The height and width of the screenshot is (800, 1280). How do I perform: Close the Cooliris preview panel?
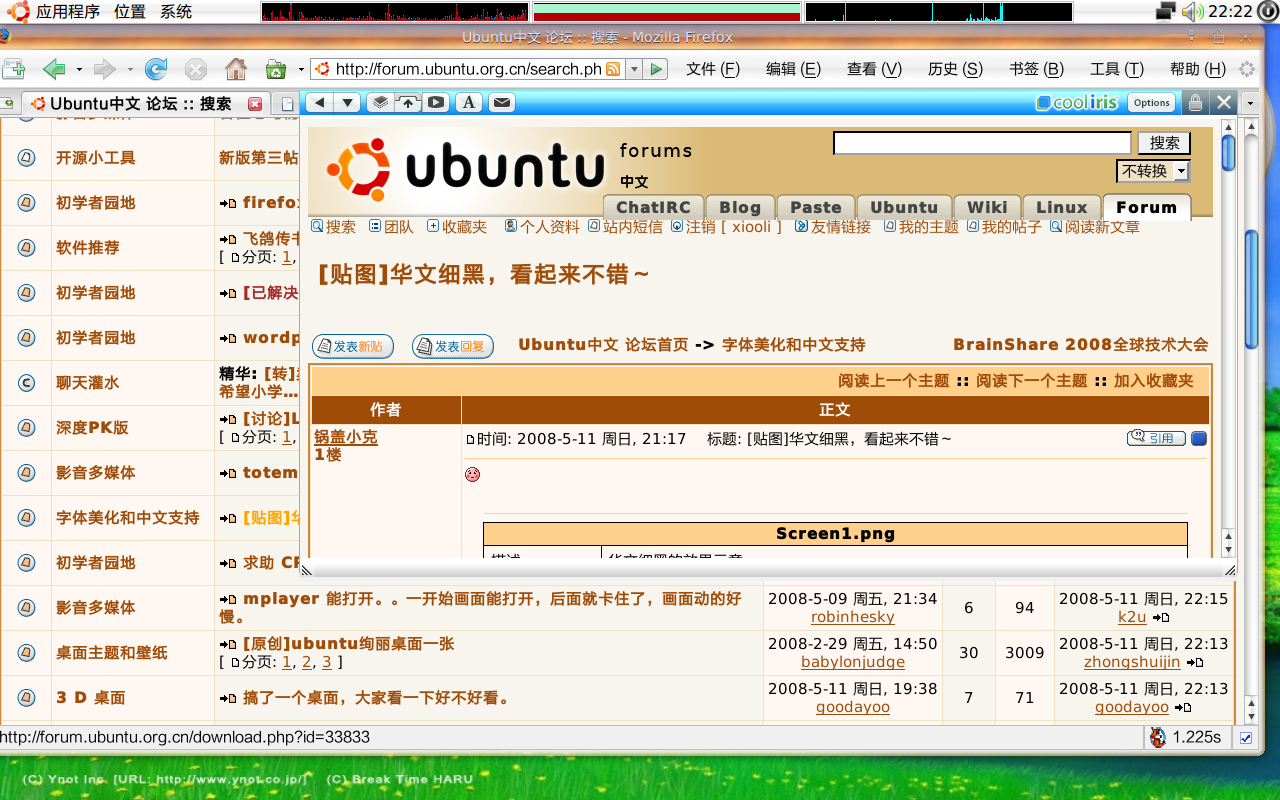coord(1223,102)
